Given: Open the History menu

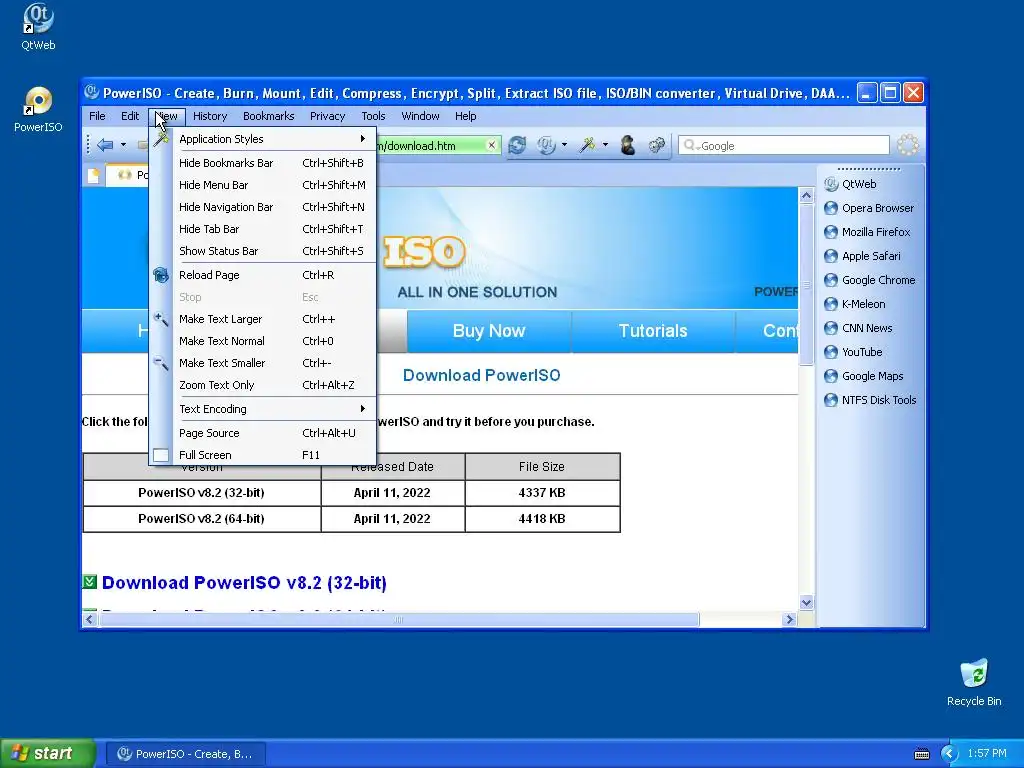Looking at the screenshot, I should (210, 116).
